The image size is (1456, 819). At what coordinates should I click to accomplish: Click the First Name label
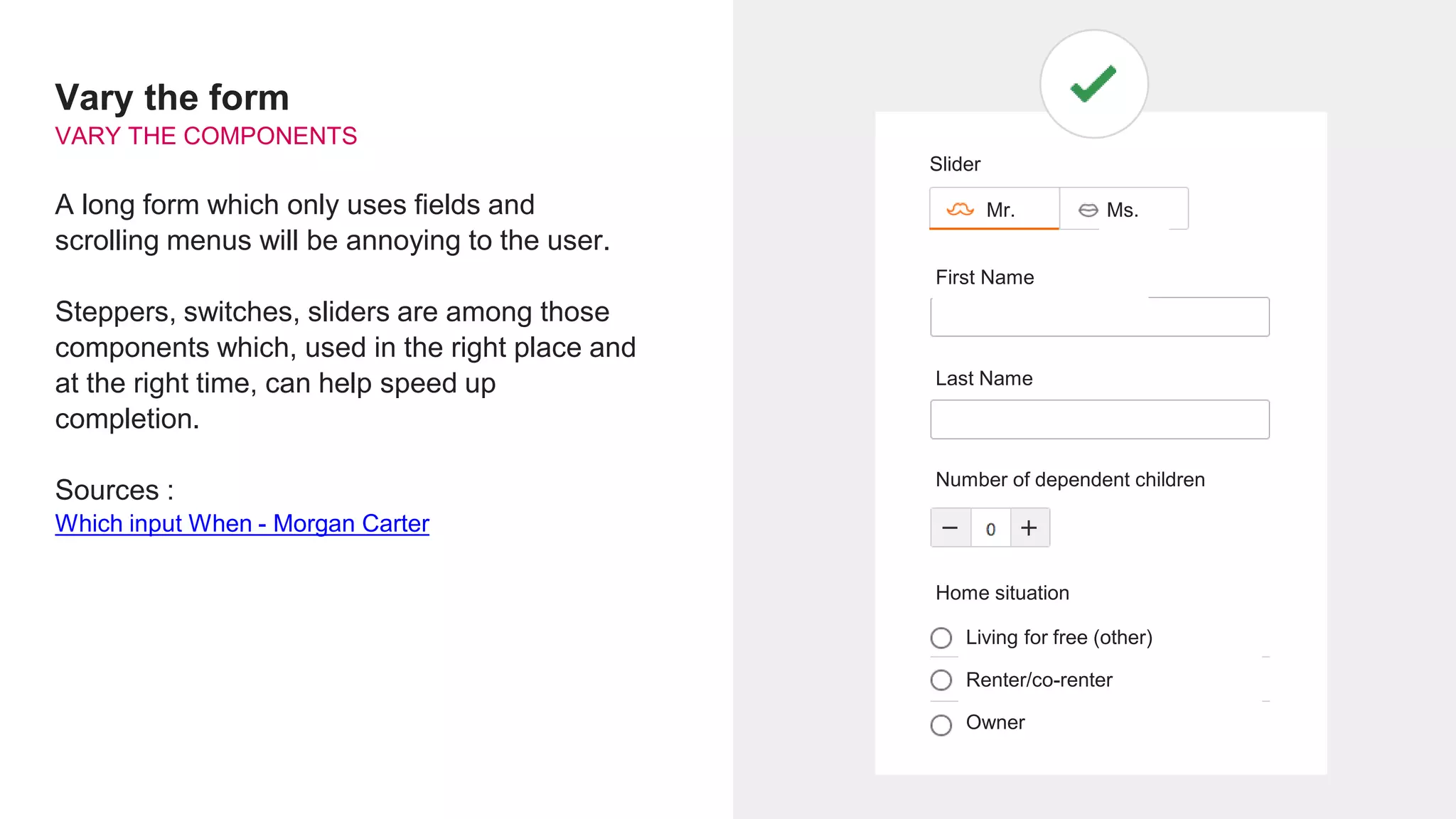pos(985,277)
